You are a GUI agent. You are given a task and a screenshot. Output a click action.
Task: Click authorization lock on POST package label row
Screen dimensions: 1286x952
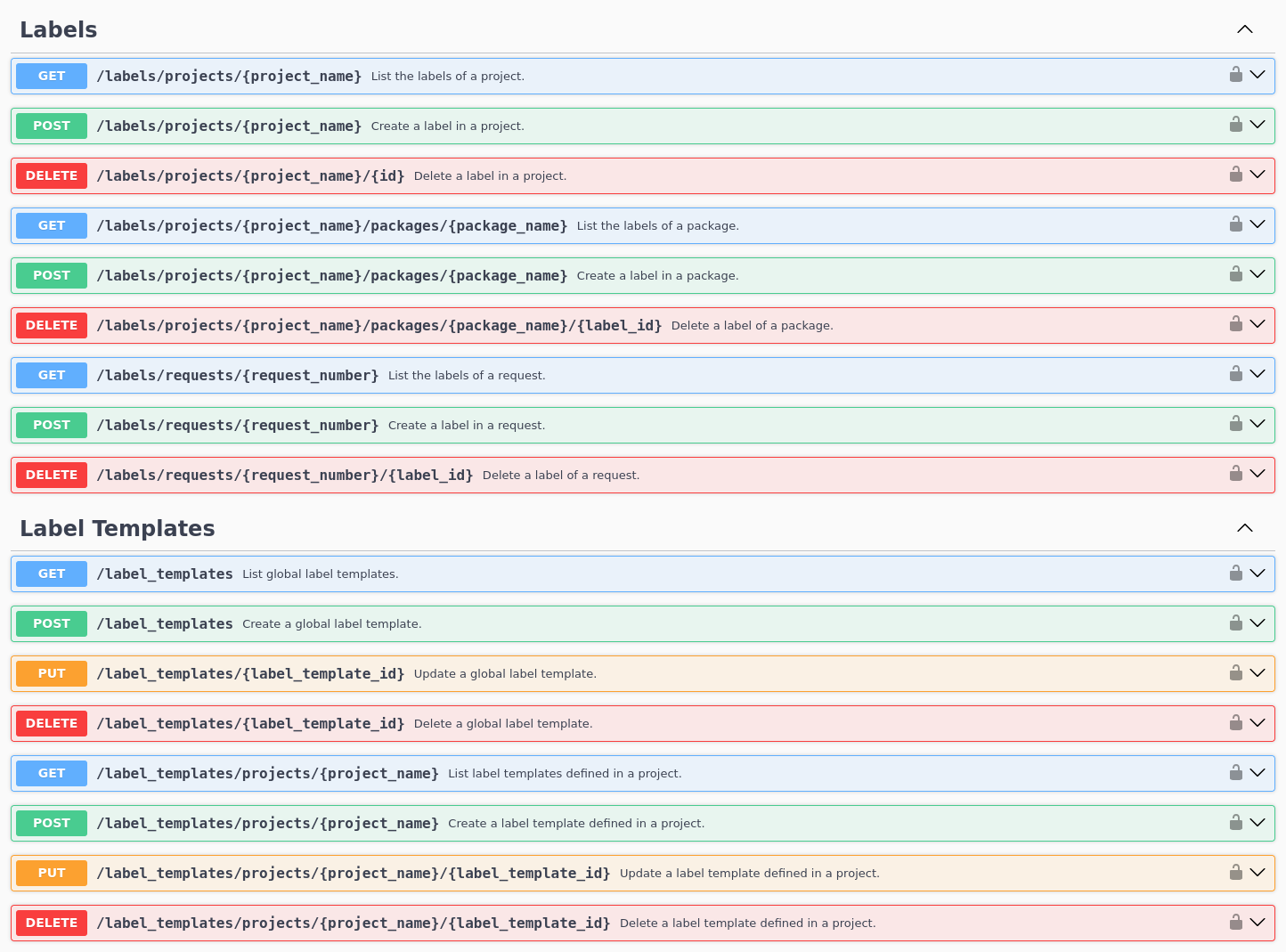(1235, 274)
